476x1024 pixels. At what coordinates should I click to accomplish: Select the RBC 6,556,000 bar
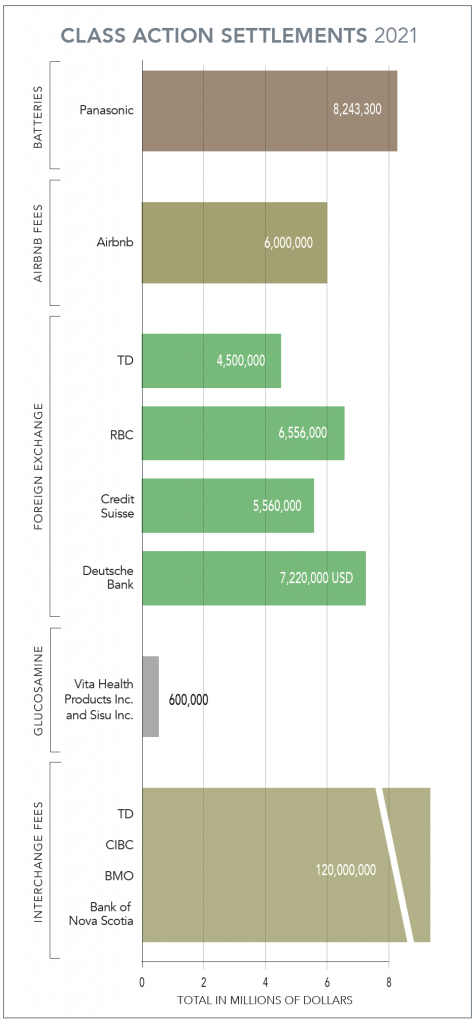click(x=243, y=433)
